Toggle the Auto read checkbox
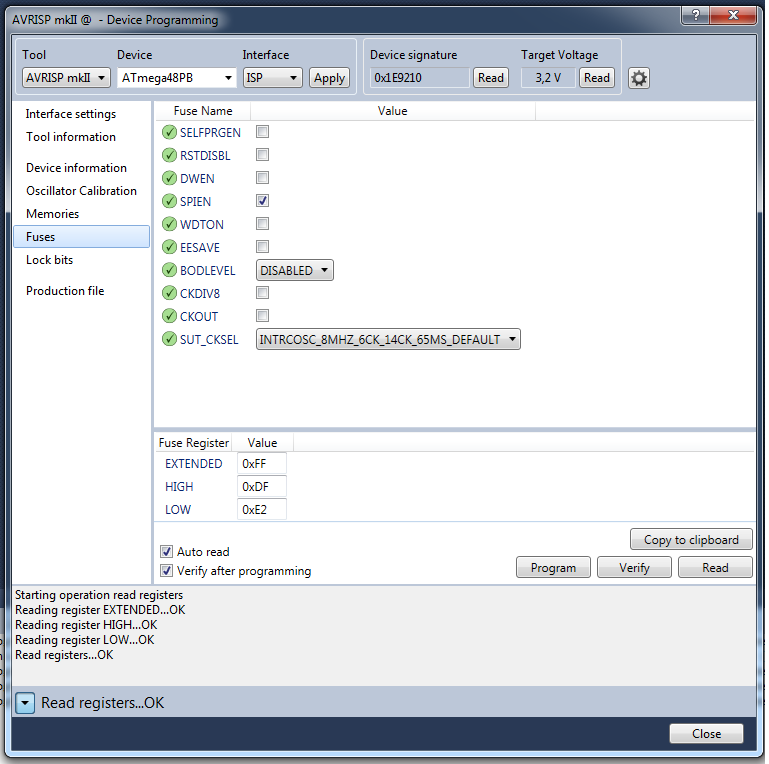769x764 pixels. point(166,552)
